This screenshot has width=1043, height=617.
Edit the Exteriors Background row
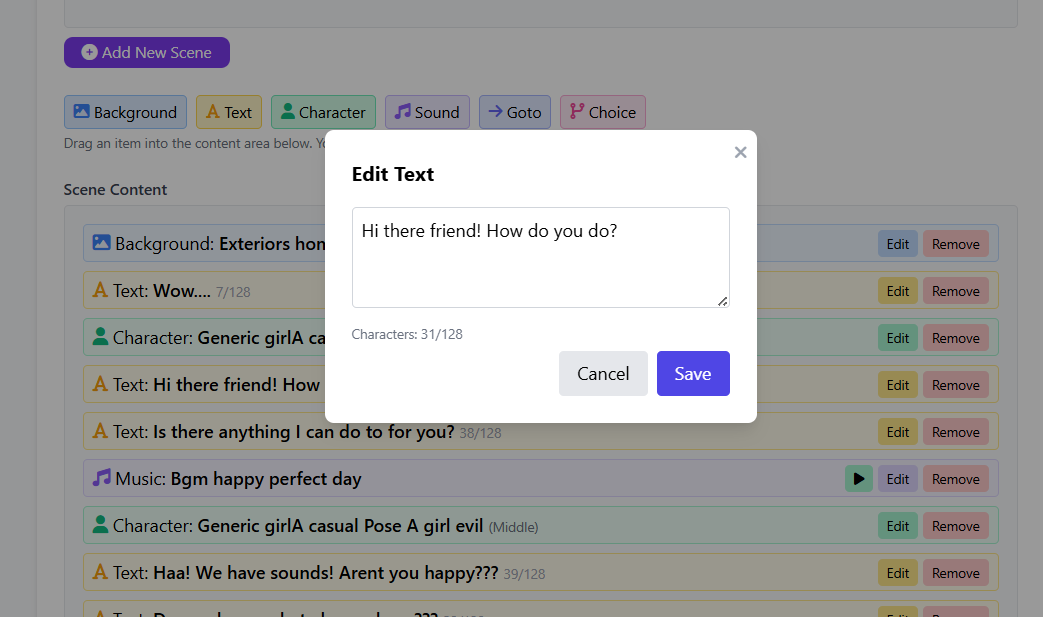pos(897,244)
